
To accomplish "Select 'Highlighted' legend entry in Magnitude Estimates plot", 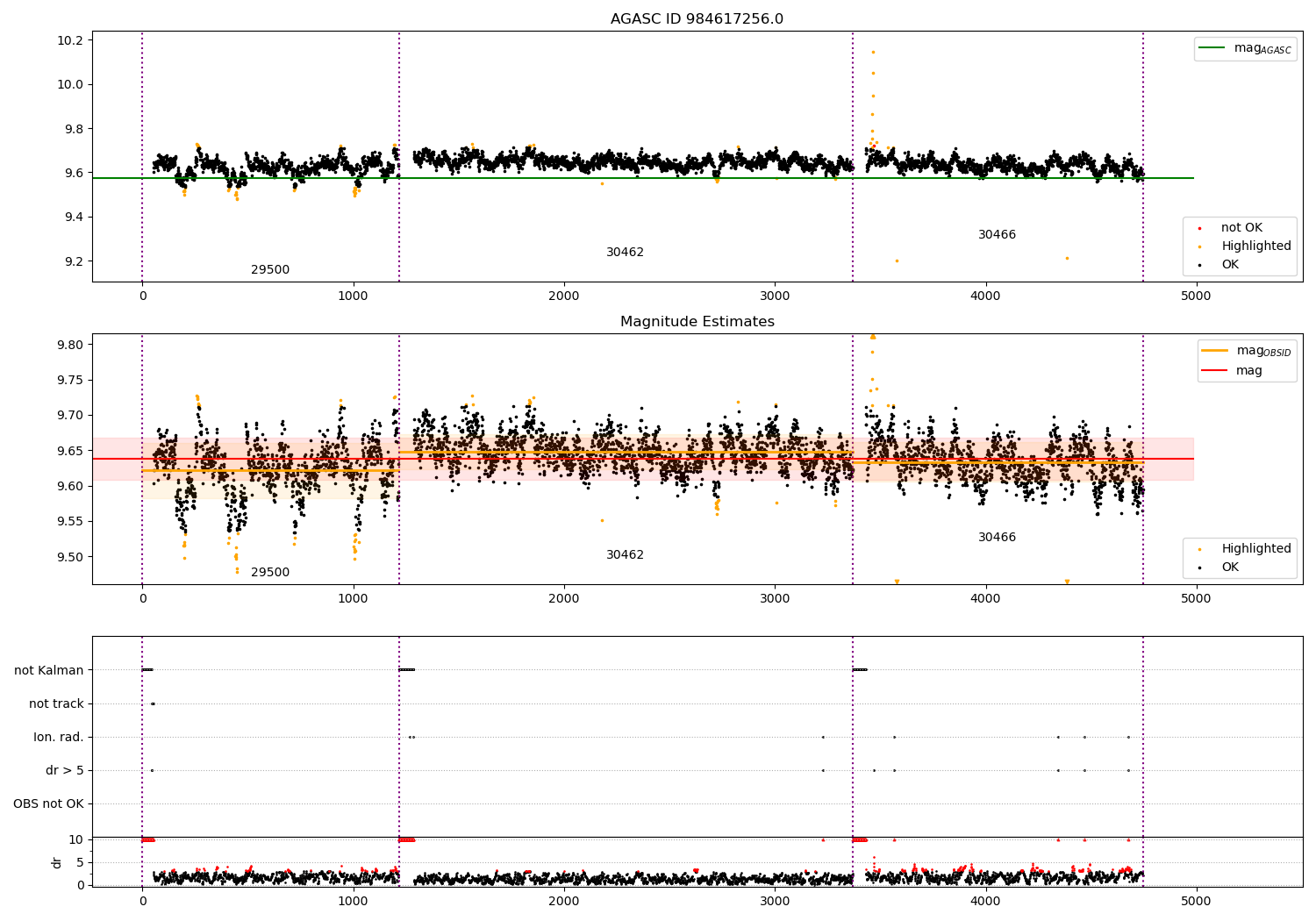I will [1256, 549].
